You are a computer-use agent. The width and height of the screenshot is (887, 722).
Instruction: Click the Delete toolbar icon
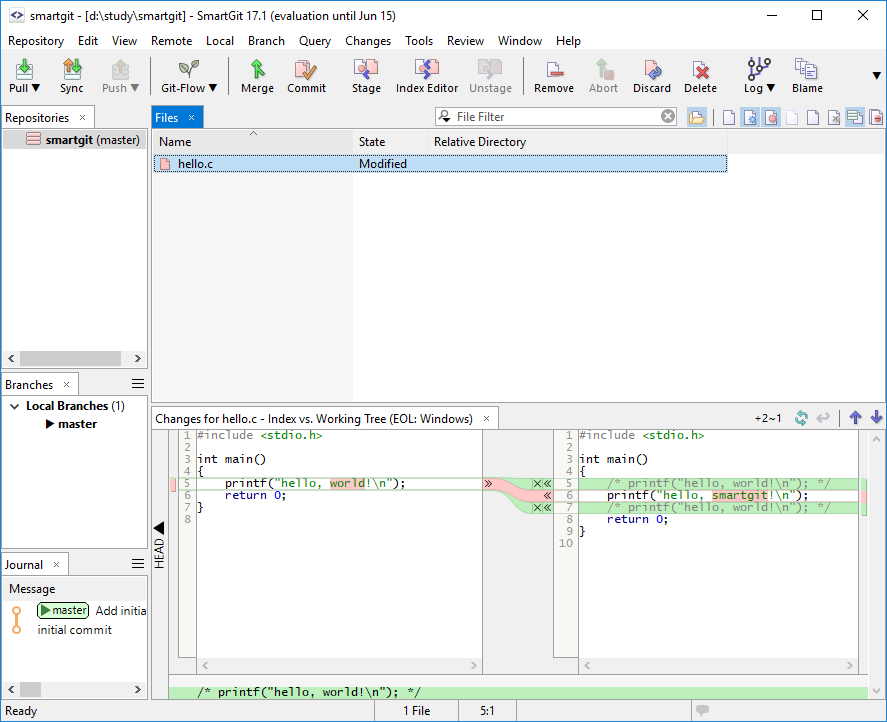(701, 69)
